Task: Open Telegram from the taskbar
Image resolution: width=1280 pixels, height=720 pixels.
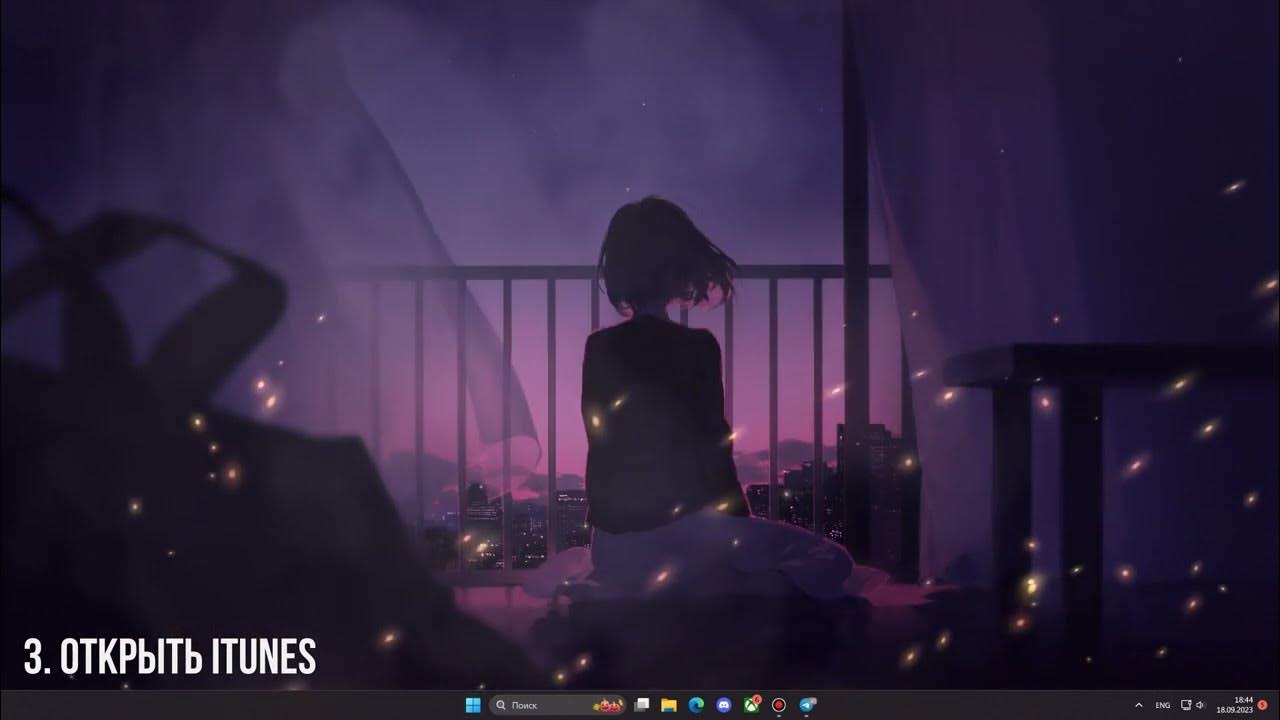Action: (x=807, y=705)
